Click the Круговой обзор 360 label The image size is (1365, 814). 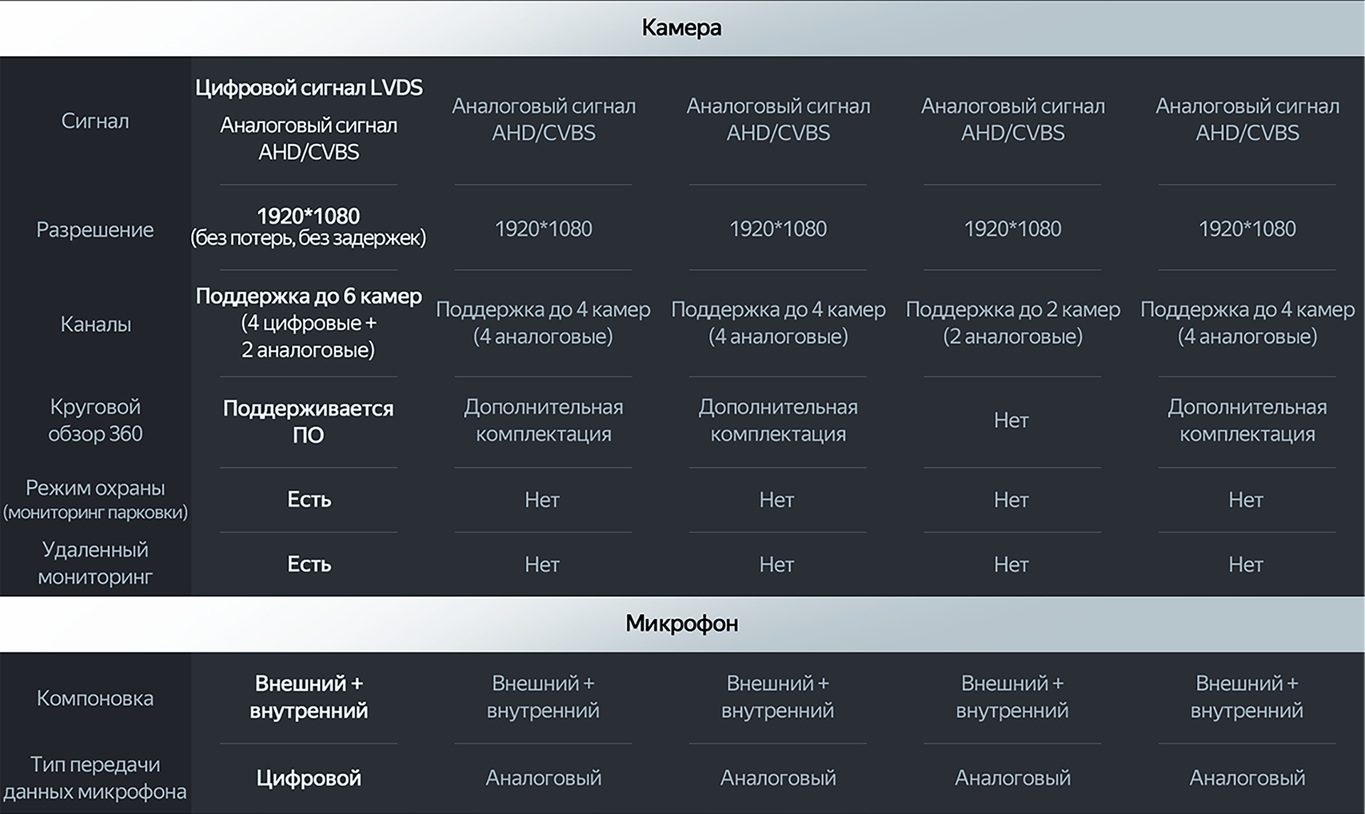tap(95, 420)
